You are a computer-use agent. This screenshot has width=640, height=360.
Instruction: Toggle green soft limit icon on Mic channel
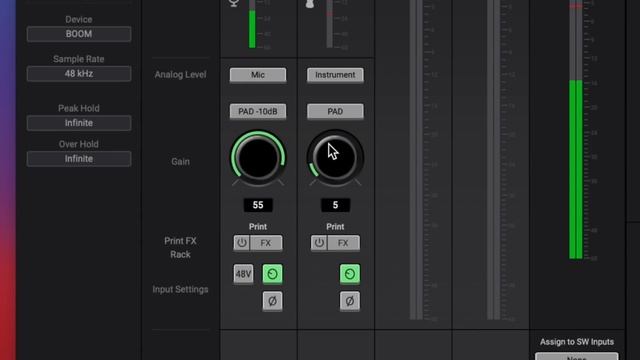272,274
